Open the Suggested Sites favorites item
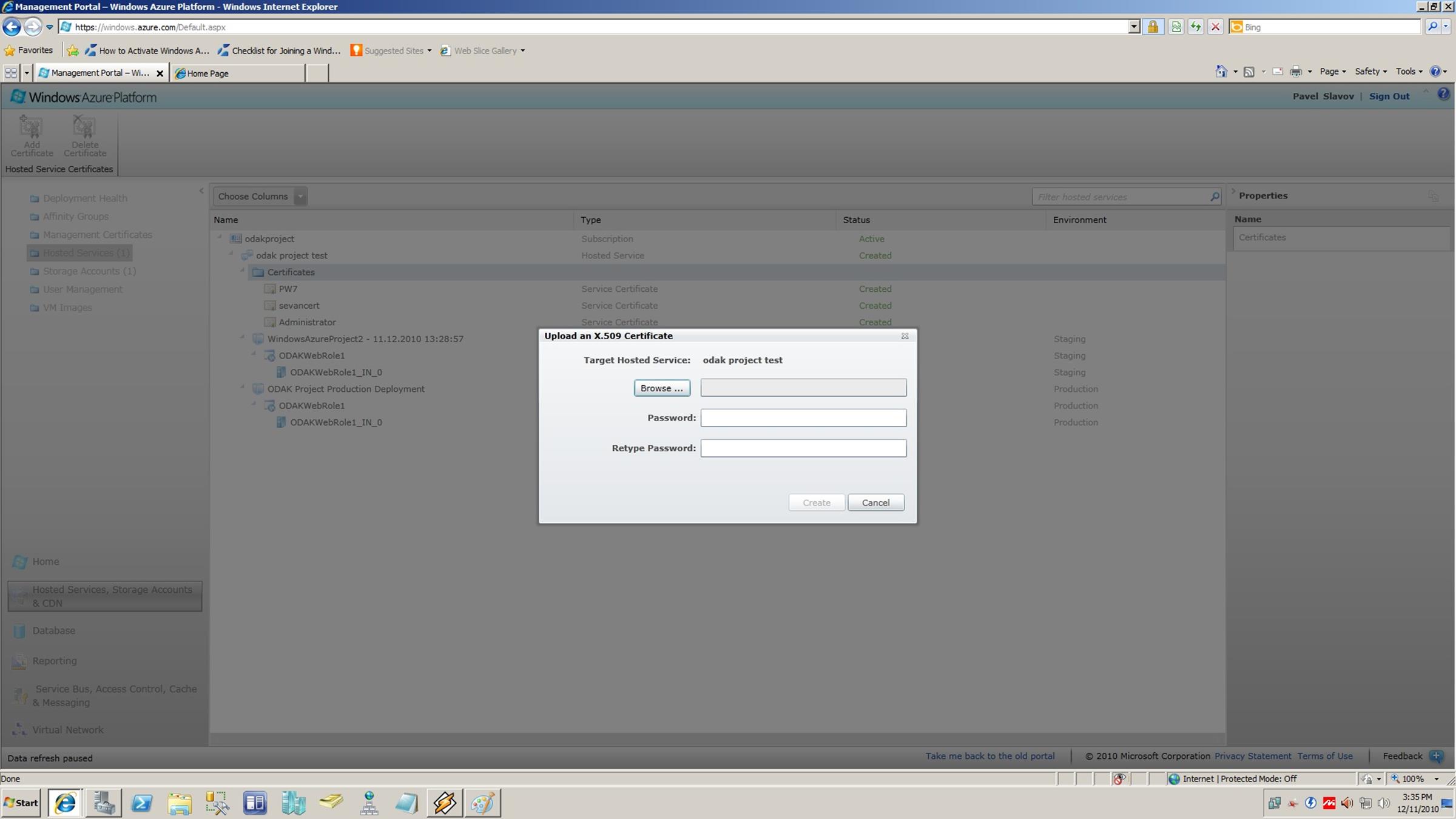The image size is (1456, 819). [391, 51]
